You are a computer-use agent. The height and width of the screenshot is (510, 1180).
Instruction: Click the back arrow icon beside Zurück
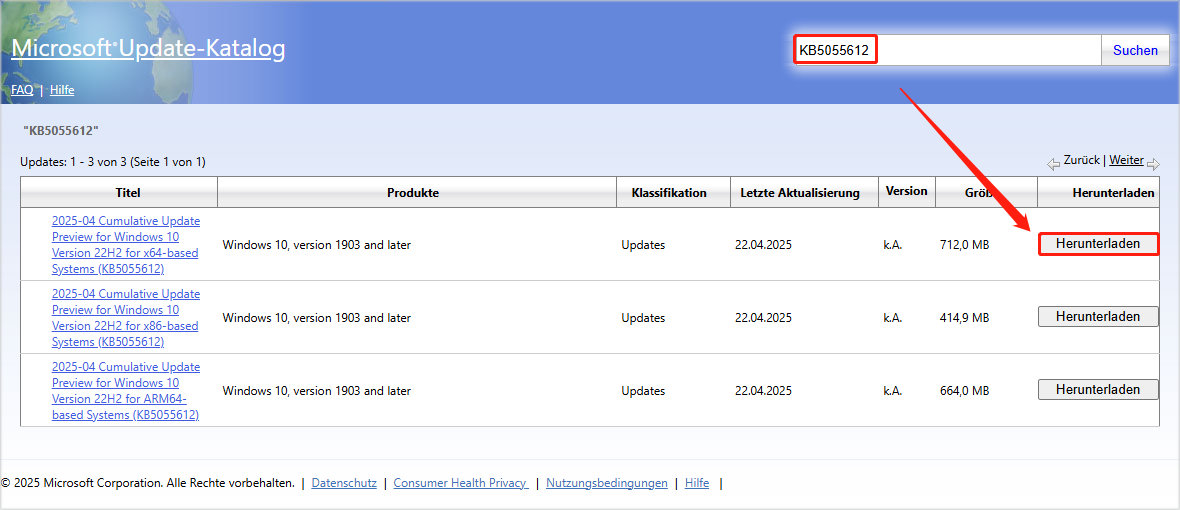click(x=1054, y=162)
